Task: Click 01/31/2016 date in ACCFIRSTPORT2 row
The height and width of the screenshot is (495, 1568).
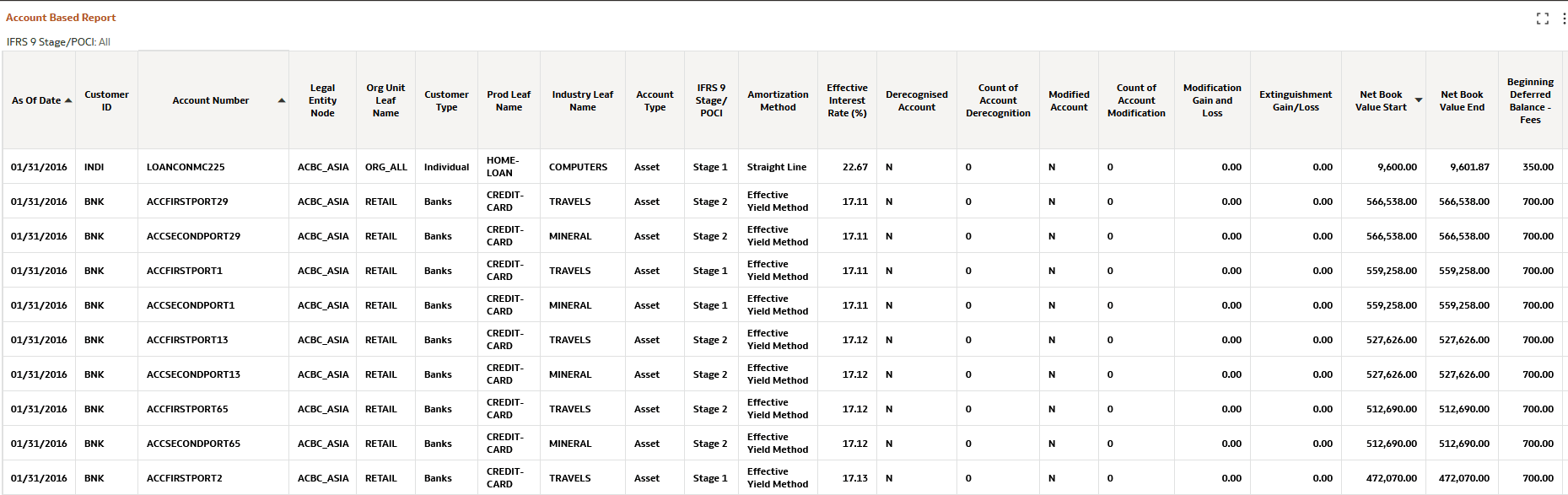Action: coord(39,478)
